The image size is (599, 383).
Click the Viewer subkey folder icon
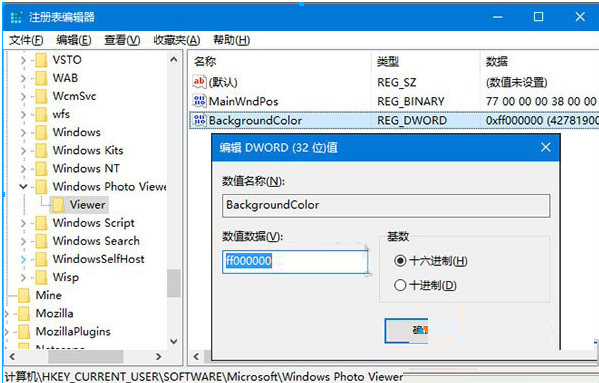click(x=58, y=205)
